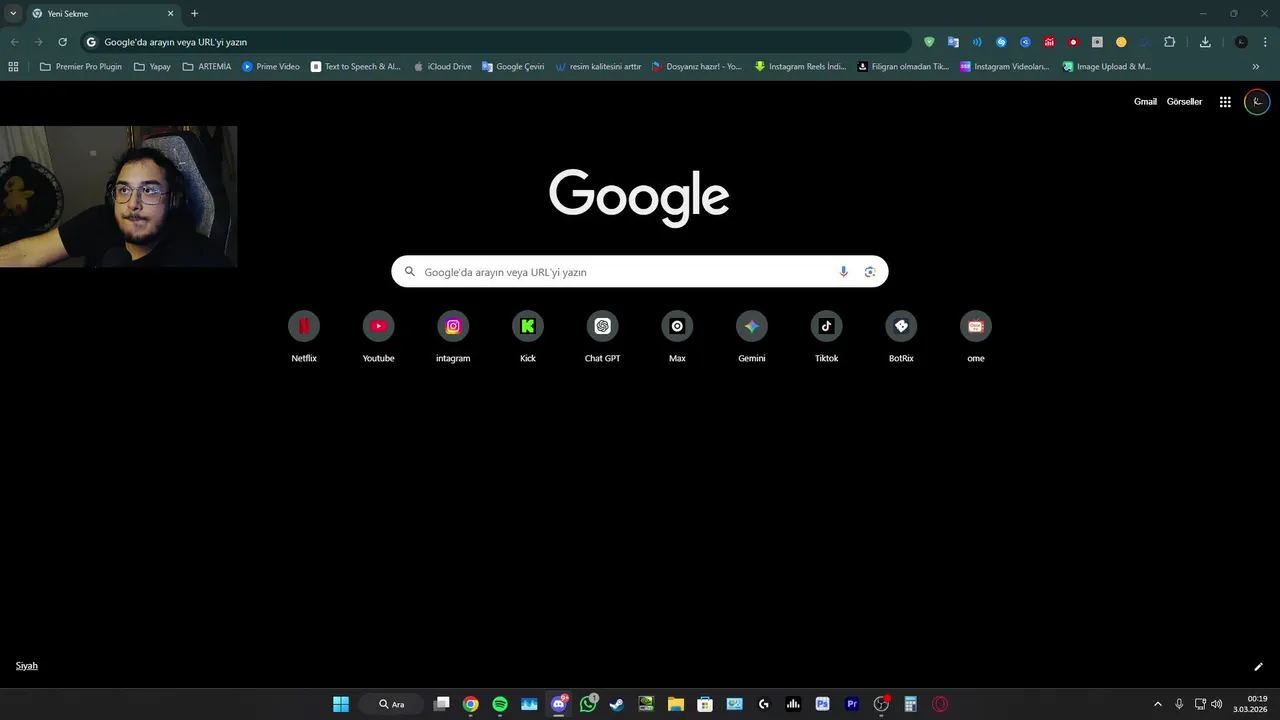Open Dosyanız hazır bookmark
Screen dimensions: 1280x720
[x=697, y=67]
